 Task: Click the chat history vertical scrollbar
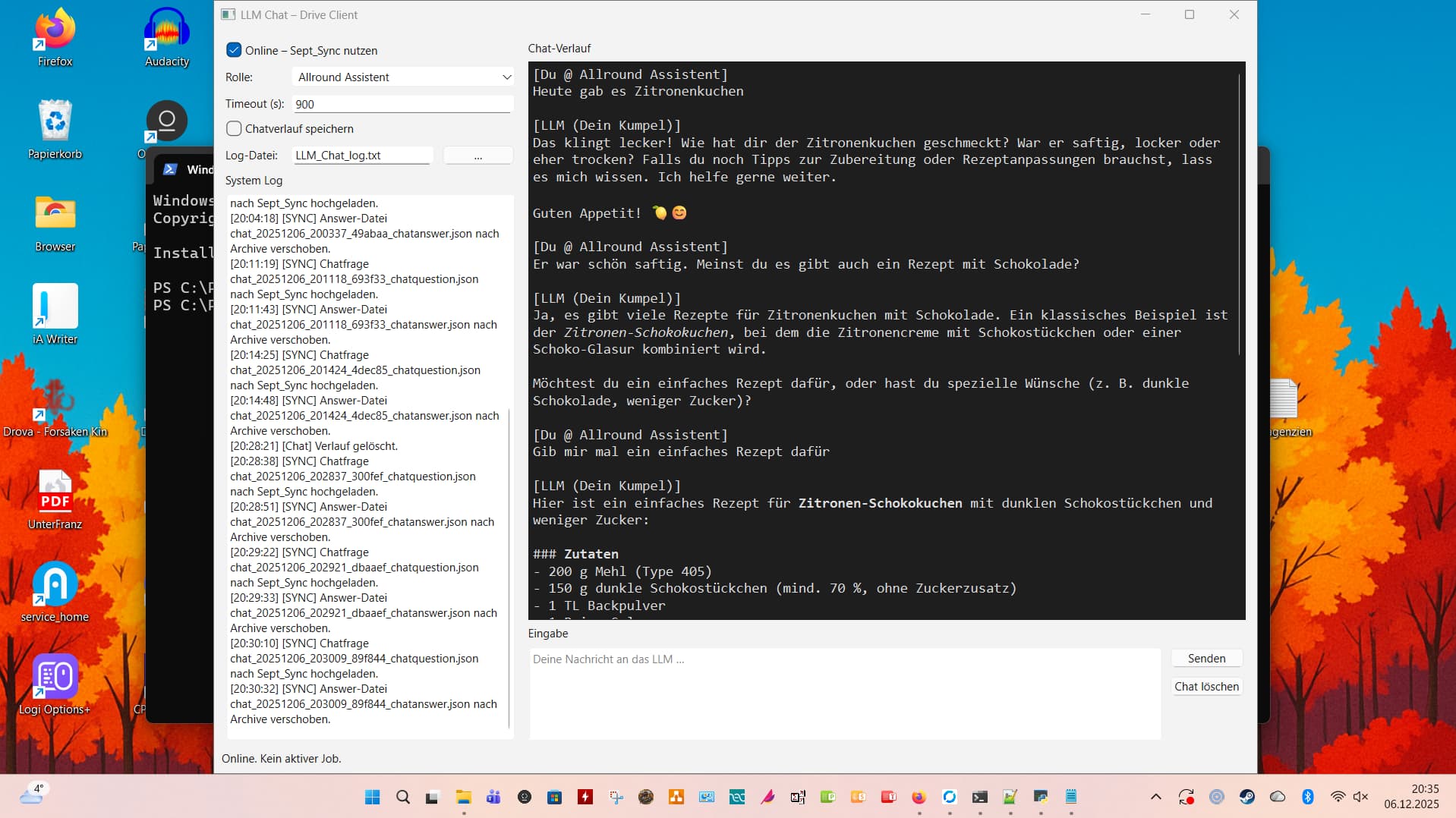1239,214
